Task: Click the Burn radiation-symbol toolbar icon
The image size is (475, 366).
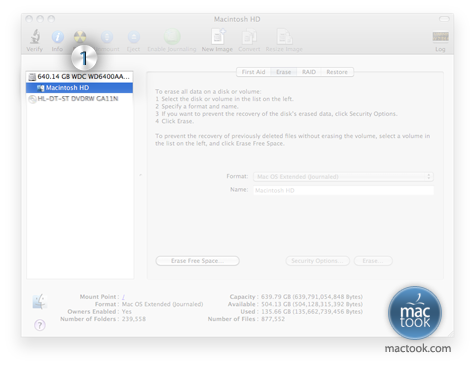Action: 80,37
